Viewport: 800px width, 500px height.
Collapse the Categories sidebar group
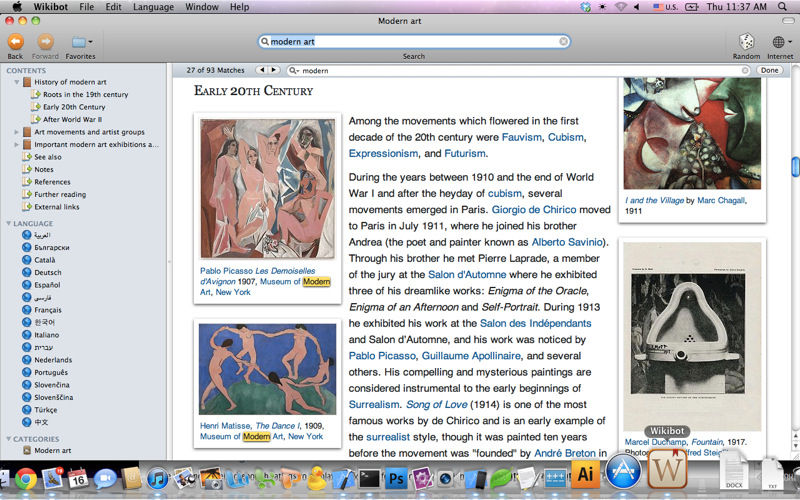[9, 439]
